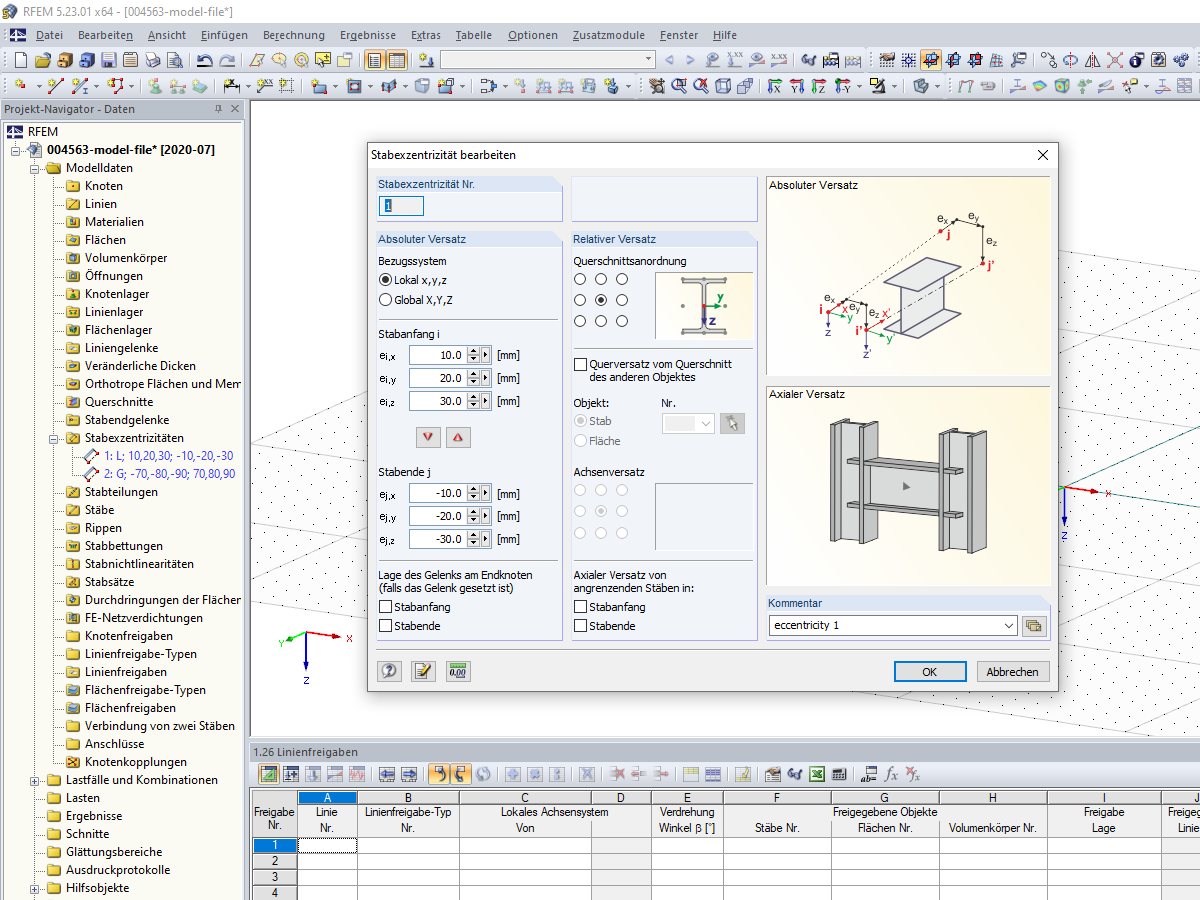Toggle the Project Navigator display icon
1200x900 pixels.
click(x=375, y=60)
